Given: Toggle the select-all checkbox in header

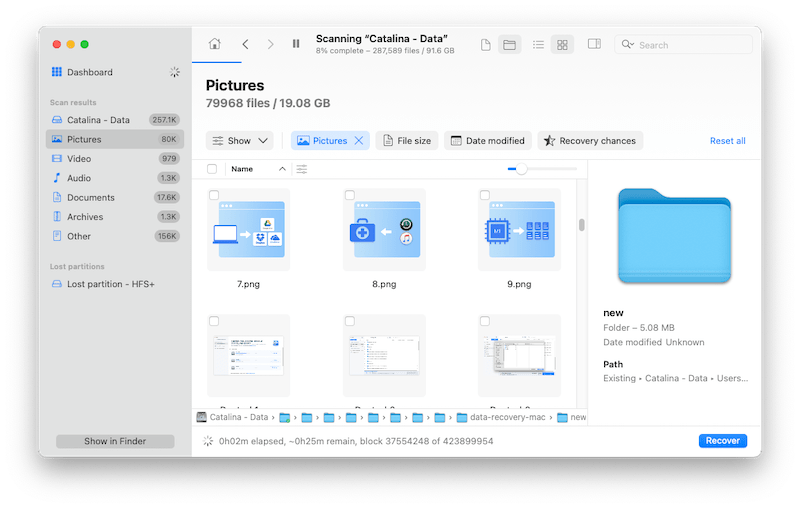Looking at the screenshot, I should click(212, 169).
